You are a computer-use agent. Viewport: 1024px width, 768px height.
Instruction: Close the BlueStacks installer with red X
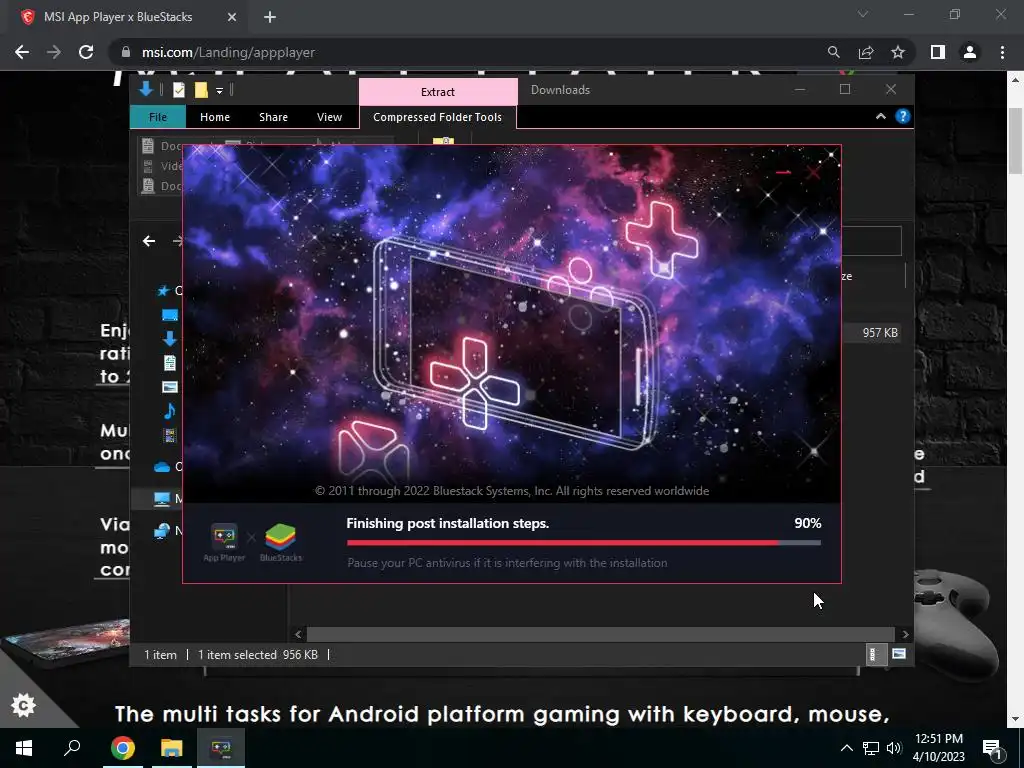coord(813,172)
